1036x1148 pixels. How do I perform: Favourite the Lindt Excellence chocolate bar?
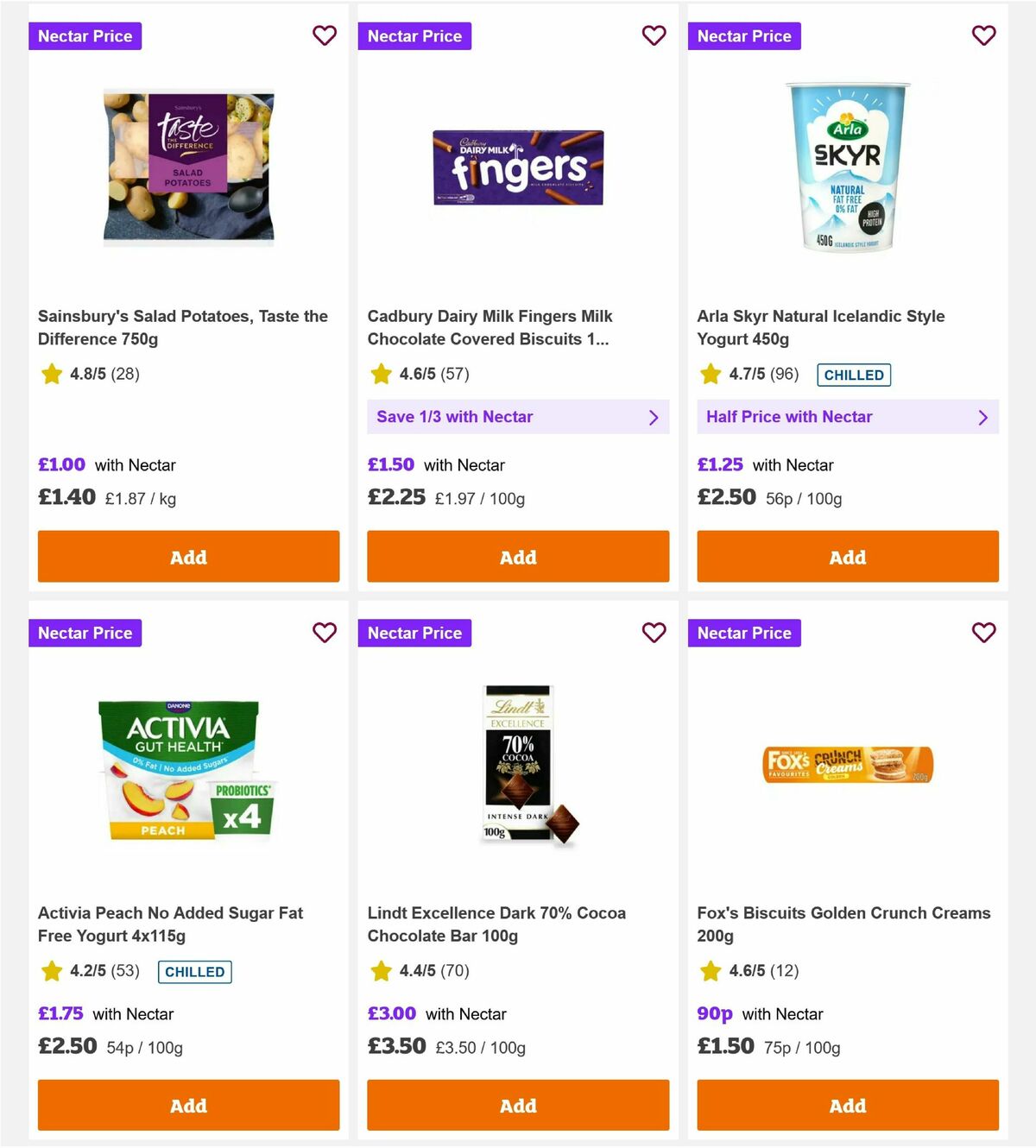(654, 633)
